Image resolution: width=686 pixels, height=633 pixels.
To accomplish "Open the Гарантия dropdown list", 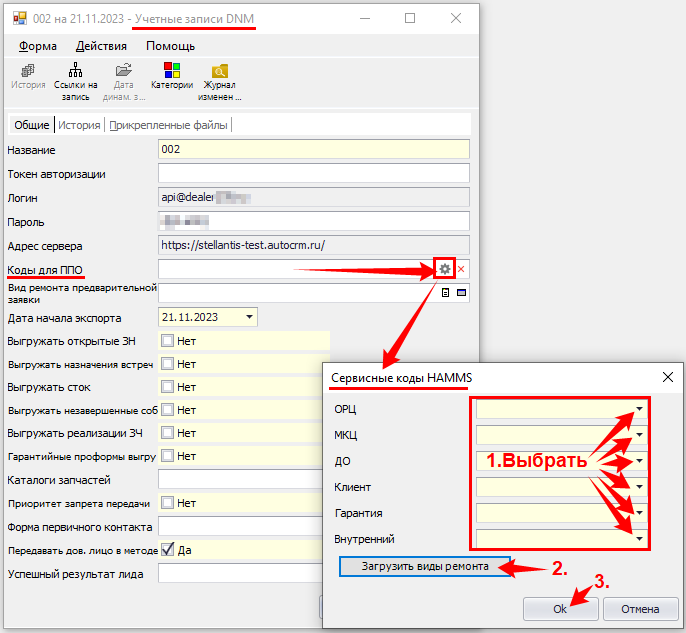I will 639,513.
